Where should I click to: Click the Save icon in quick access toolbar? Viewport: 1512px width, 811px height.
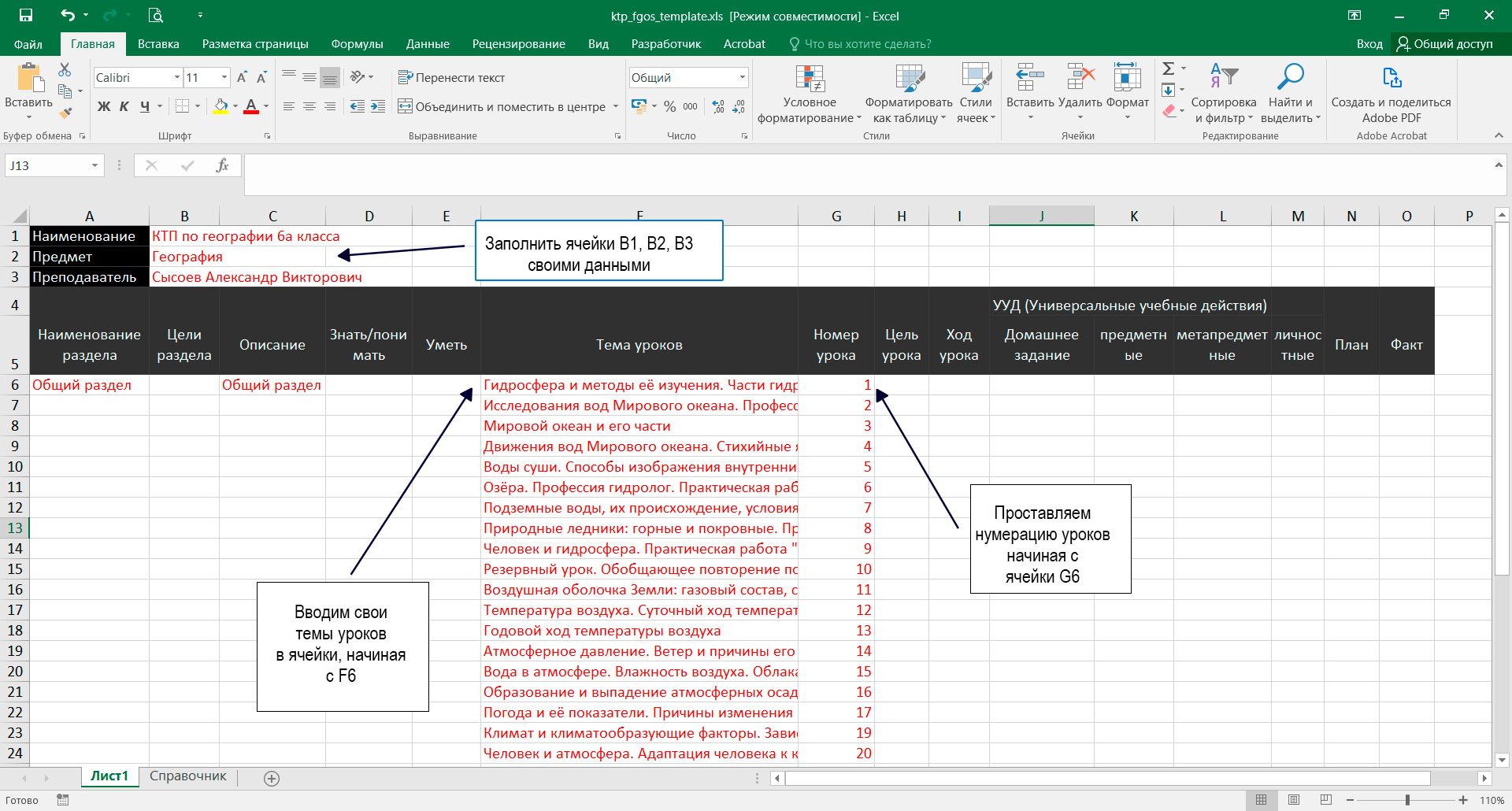(x=26, y=16)
